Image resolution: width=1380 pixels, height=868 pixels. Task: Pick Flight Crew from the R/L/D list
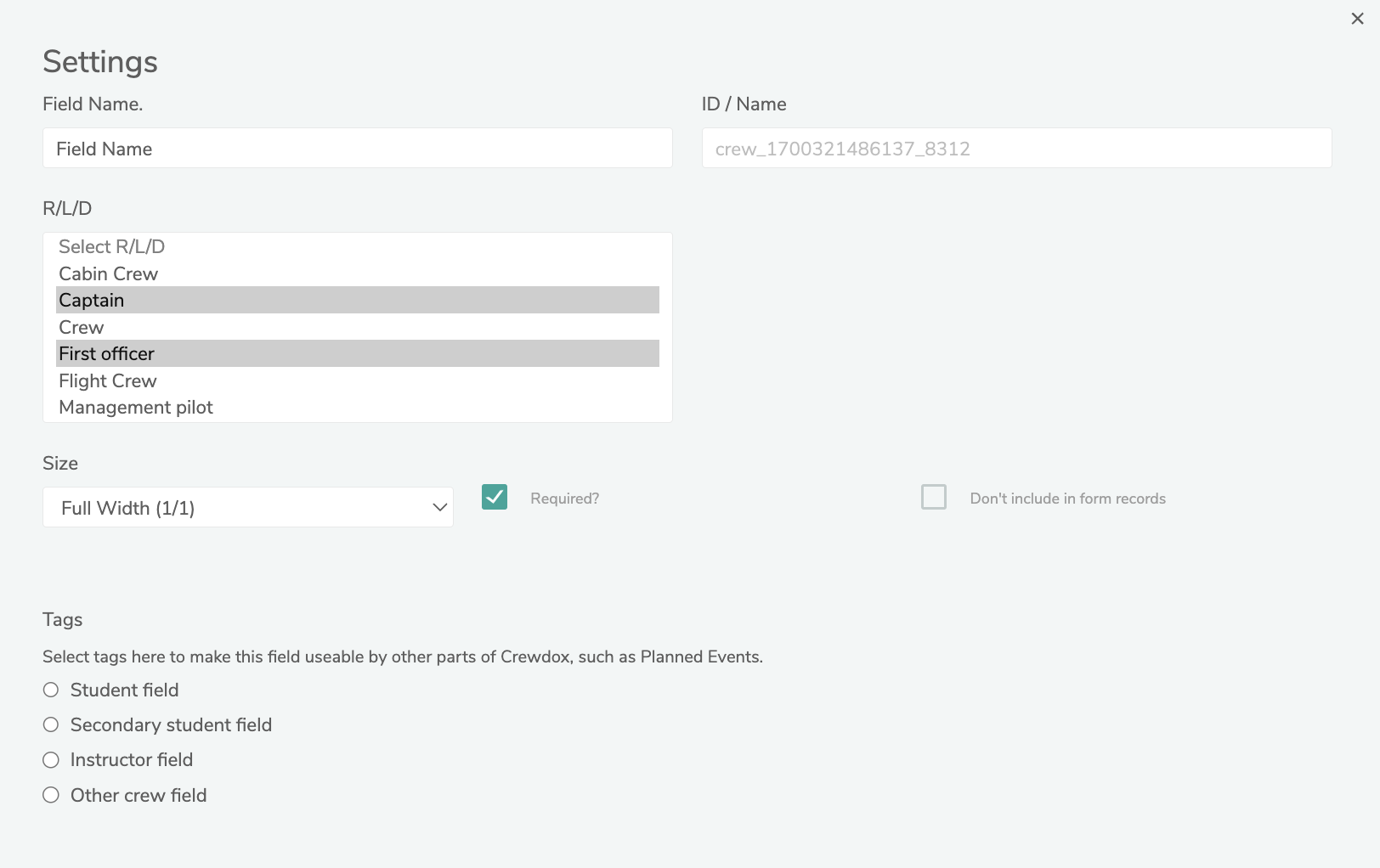[108, 380]
